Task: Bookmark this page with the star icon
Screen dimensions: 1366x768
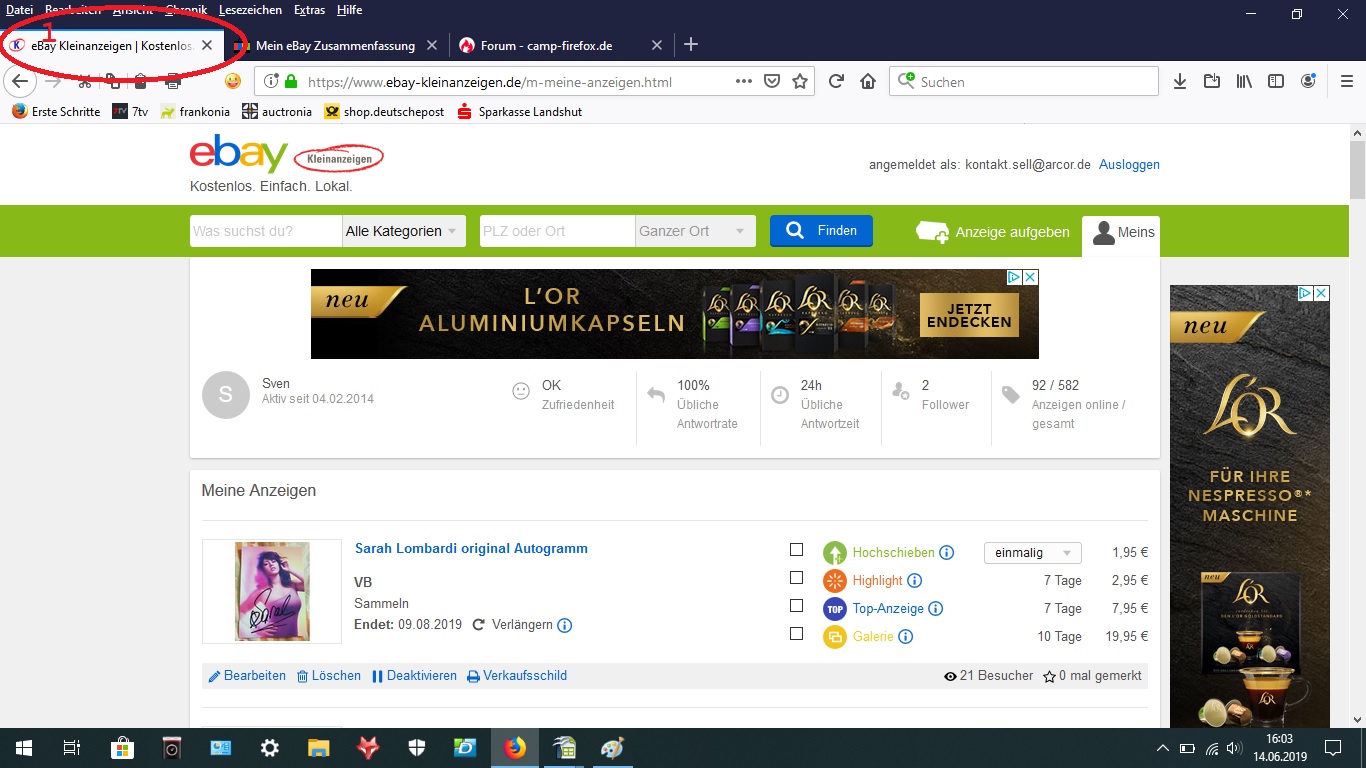Action: pos(800,81)
